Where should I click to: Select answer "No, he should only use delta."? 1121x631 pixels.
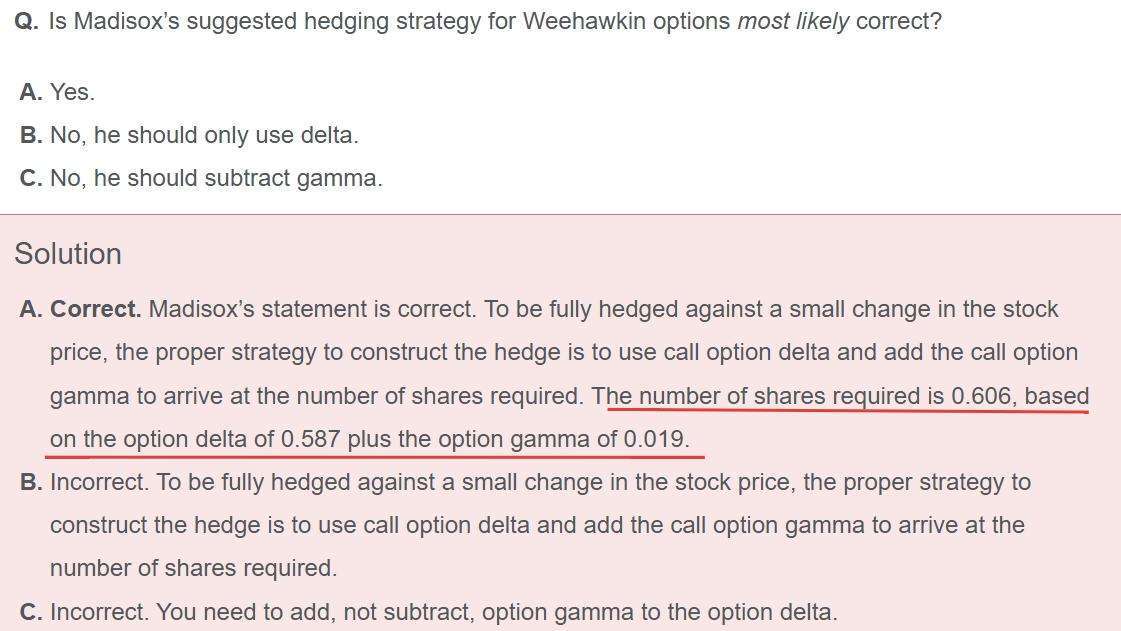click(204, 135)
